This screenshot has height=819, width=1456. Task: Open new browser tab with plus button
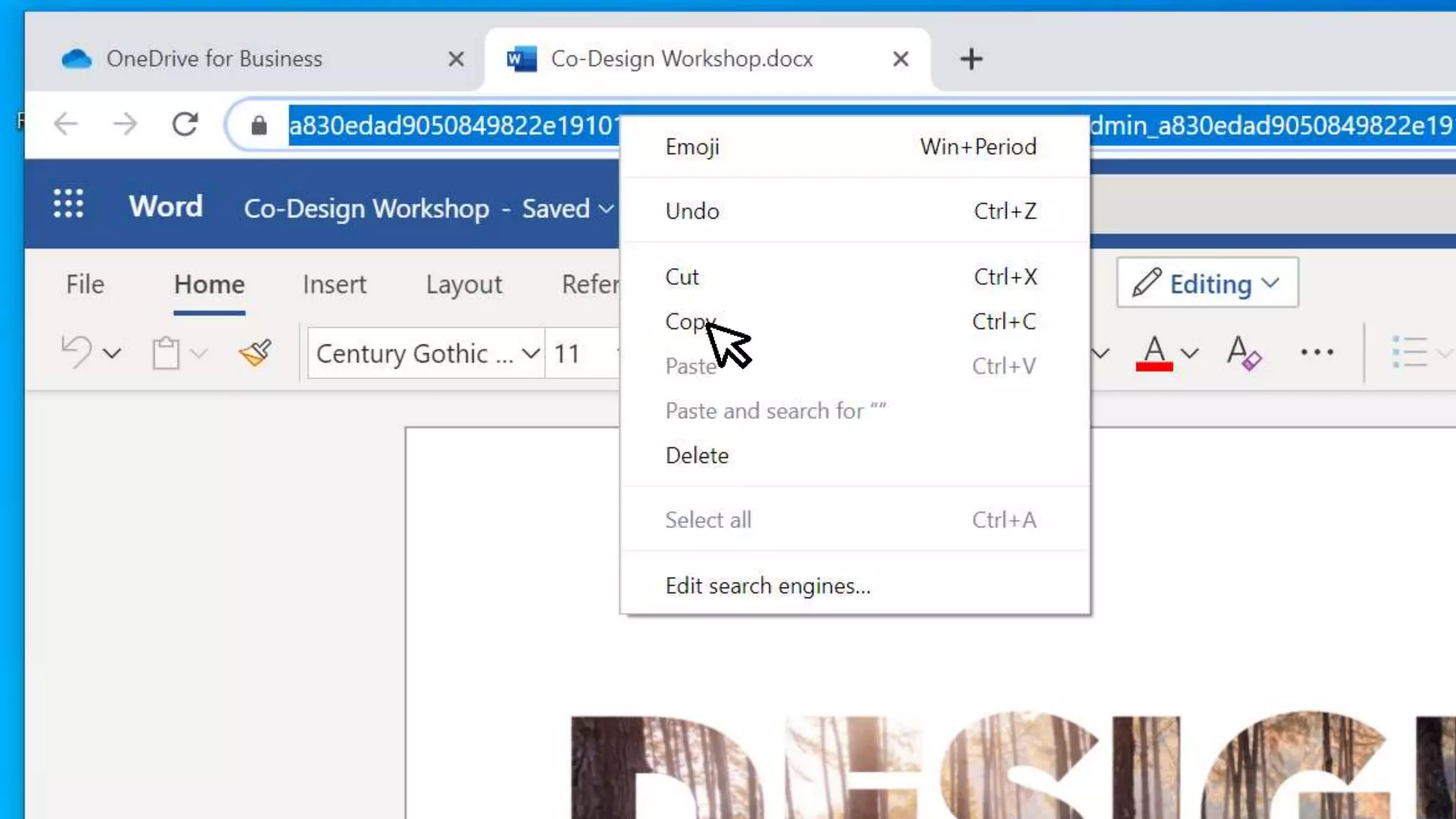pyautogui.click(x=971, y=59)
